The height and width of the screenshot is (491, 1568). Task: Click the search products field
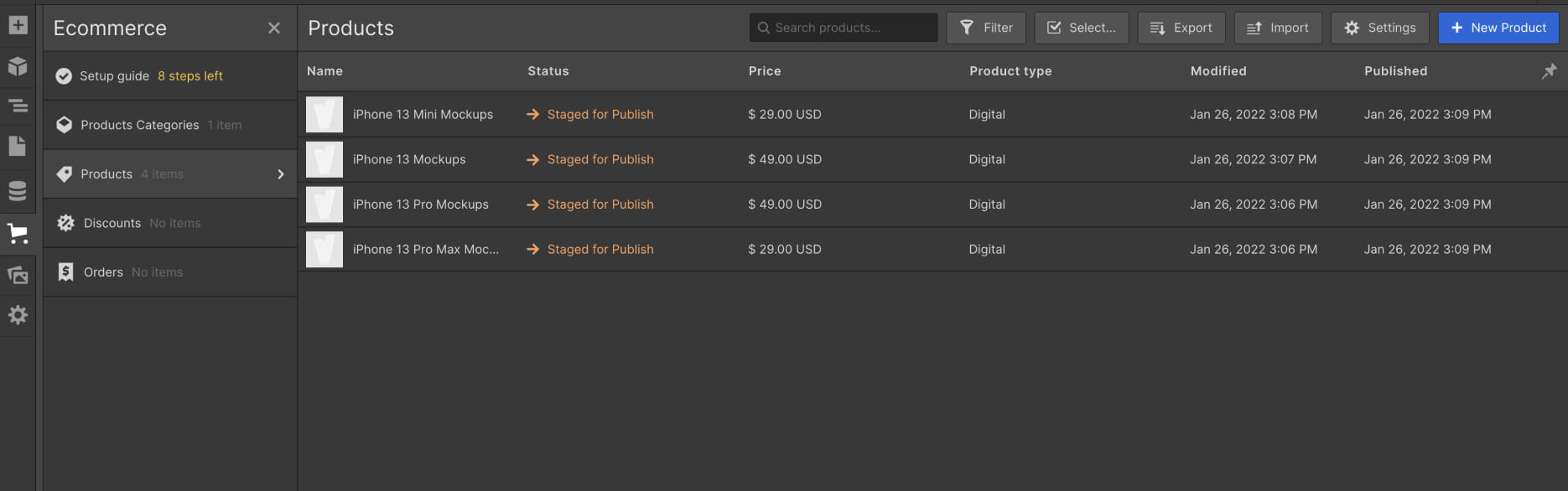point(843,27)
